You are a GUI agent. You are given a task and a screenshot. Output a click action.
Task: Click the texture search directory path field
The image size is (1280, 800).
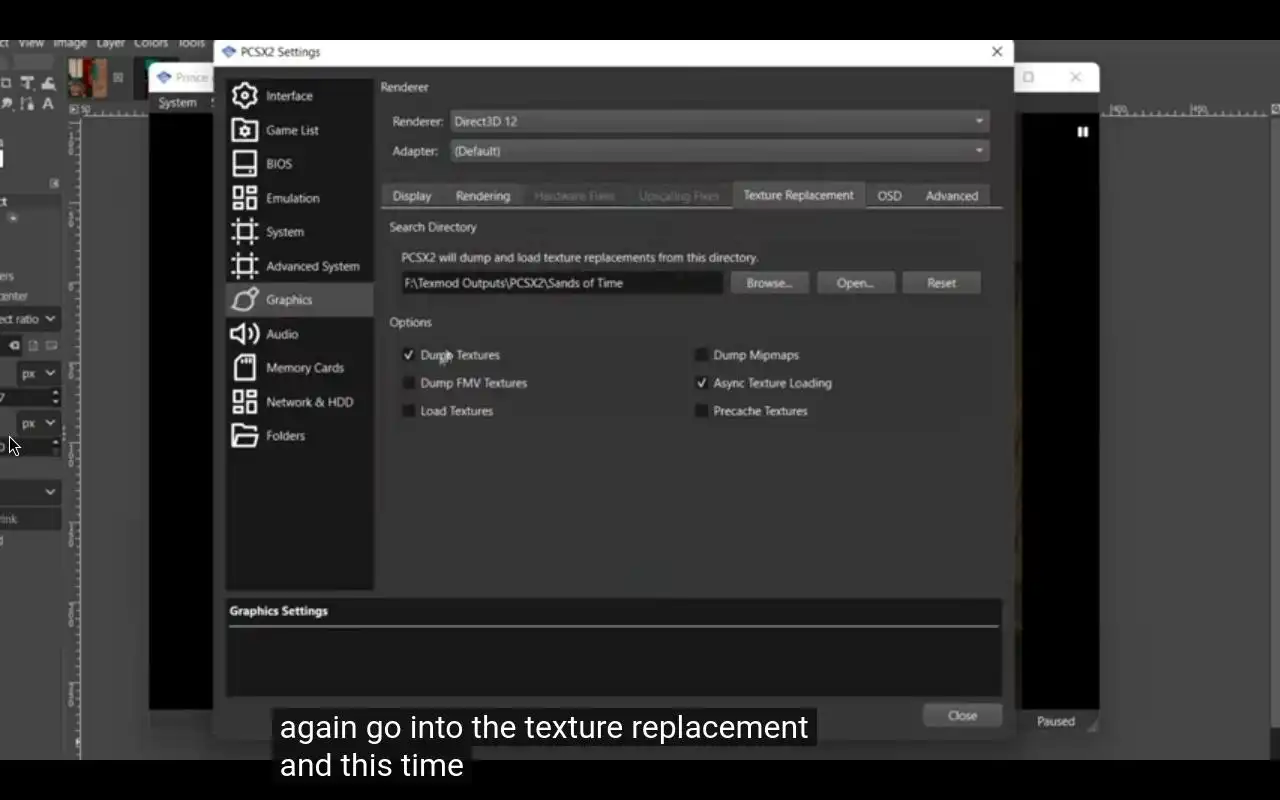coord(562,283)
